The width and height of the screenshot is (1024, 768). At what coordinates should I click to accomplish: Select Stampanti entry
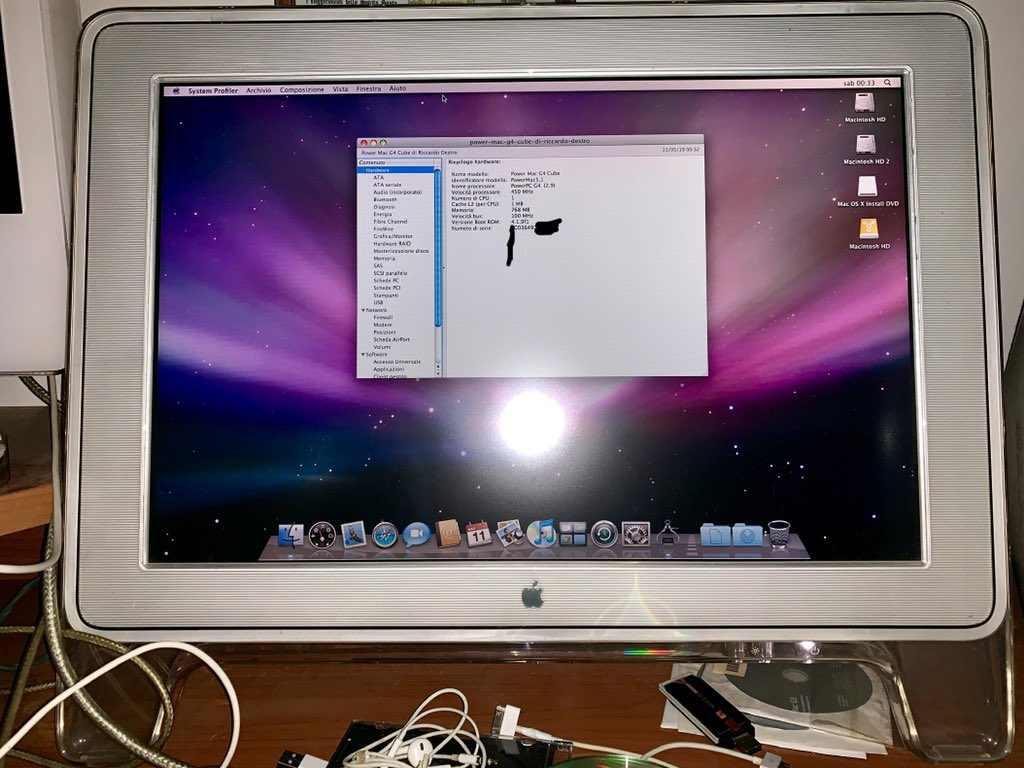tap(386, 295)
